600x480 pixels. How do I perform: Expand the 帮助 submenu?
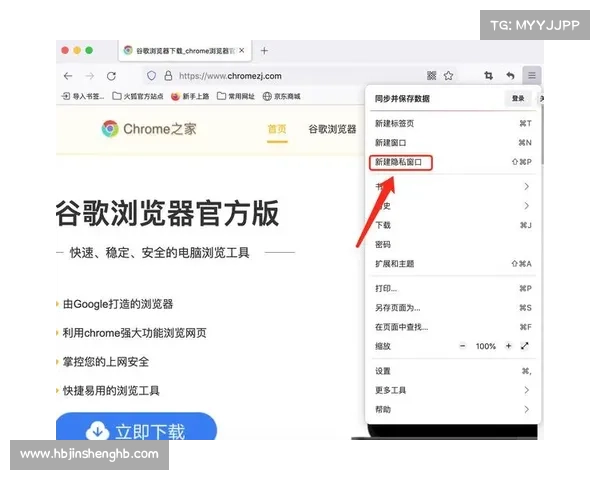pos(450,409)
